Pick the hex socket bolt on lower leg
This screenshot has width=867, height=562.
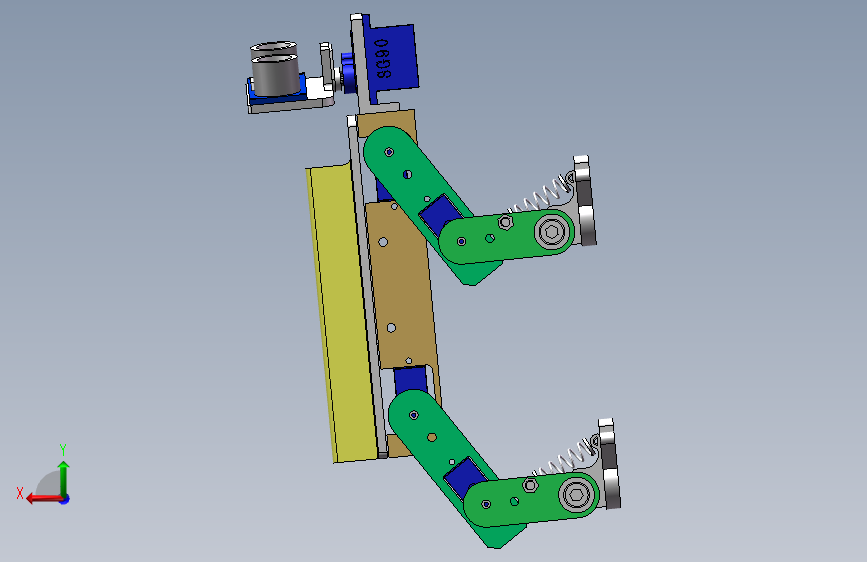coord(575,494)
